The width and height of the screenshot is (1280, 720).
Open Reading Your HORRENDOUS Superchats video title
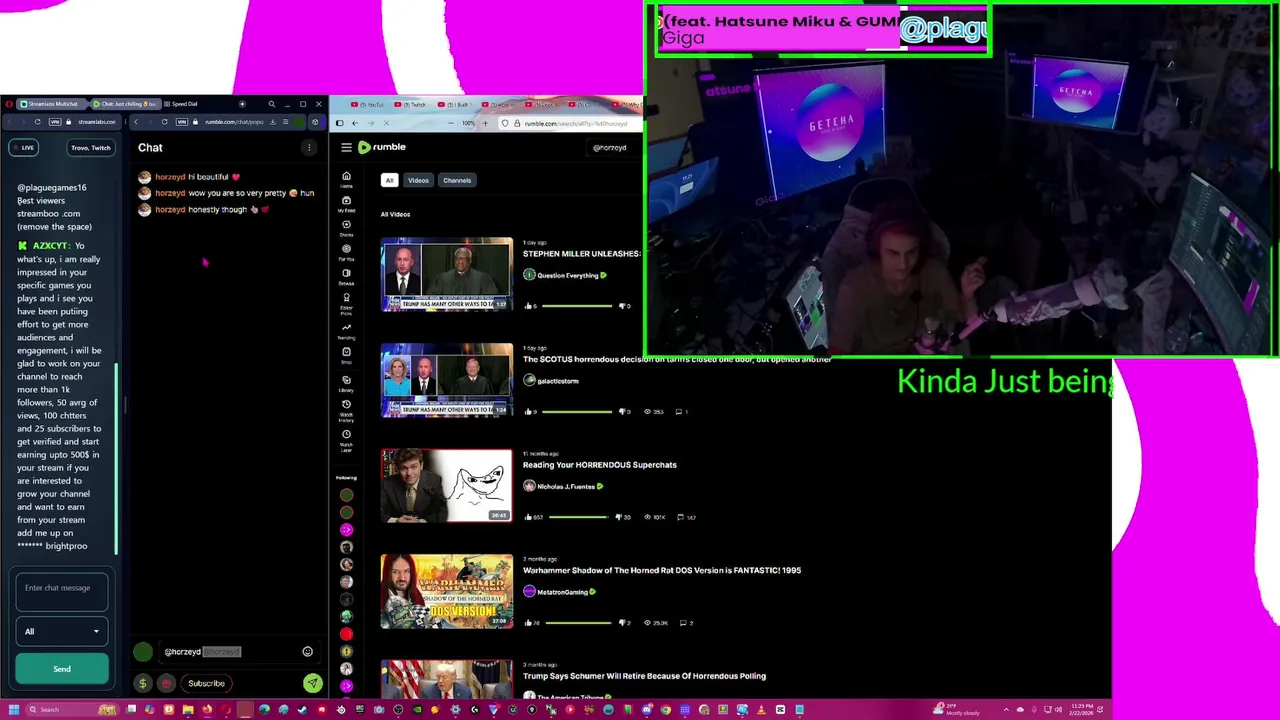point(600,465)
